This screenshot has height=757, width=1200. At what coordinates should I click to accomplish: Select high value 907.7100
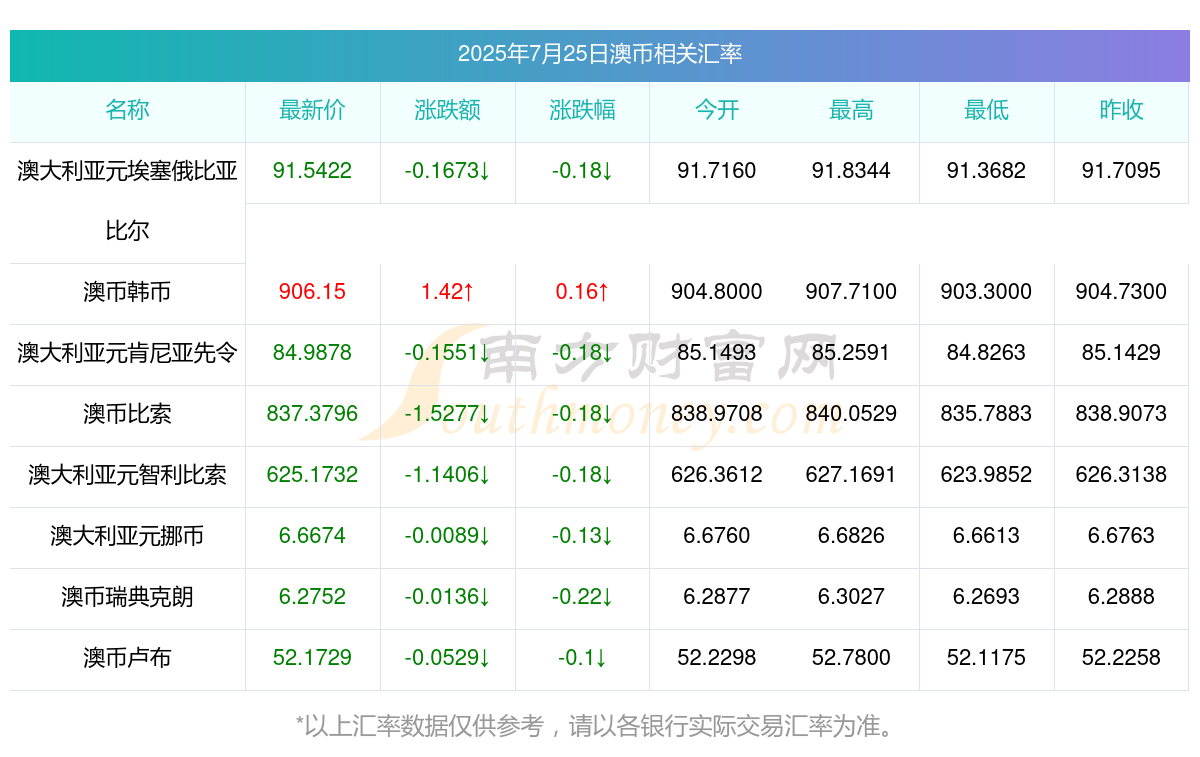pos(852,292)
